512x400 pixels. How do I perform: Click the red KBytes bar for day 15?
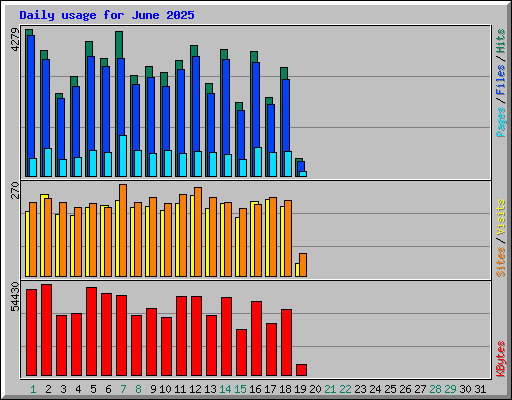coord(241,353)
